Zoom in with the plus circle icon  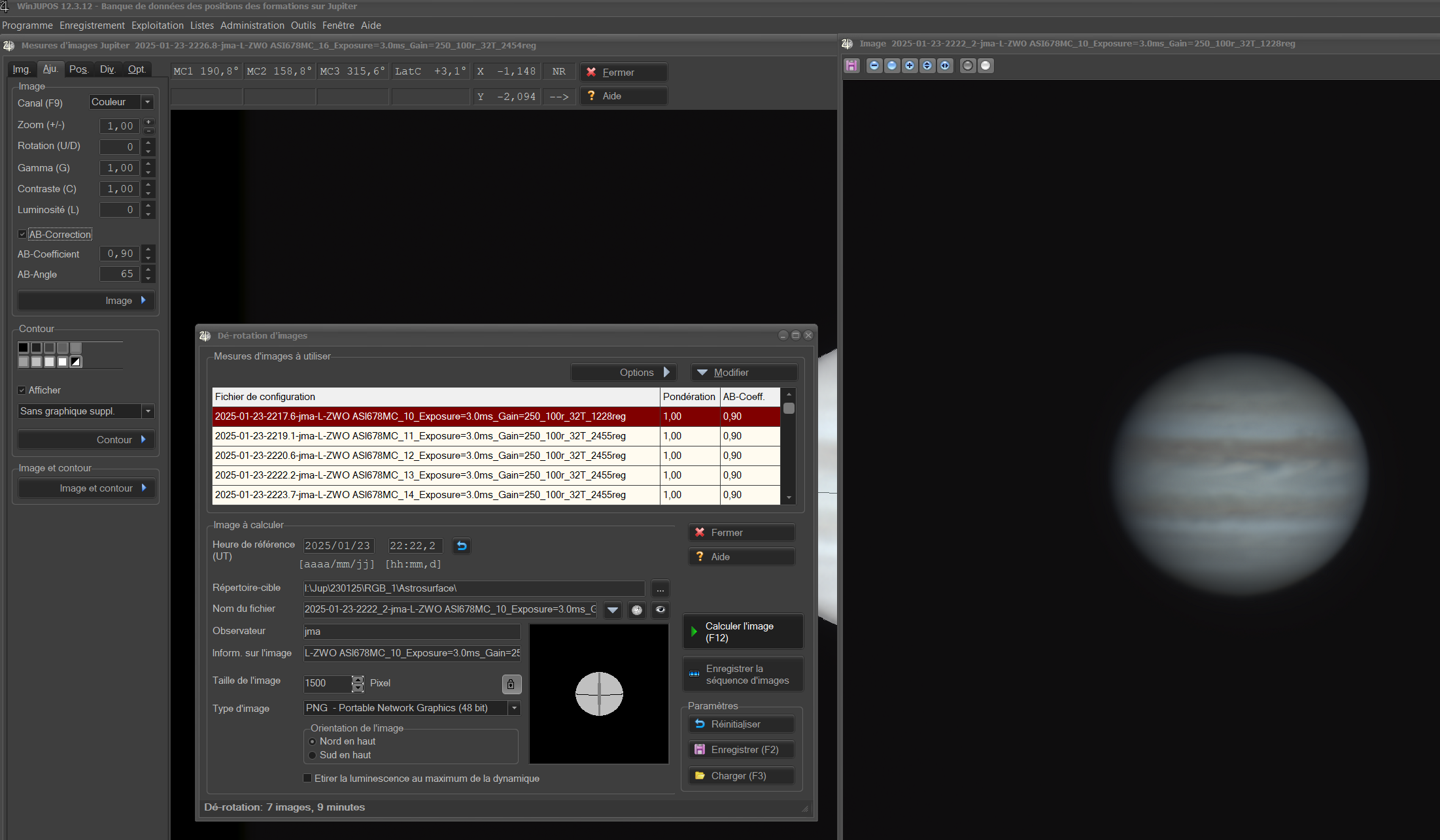pos(910,65)
